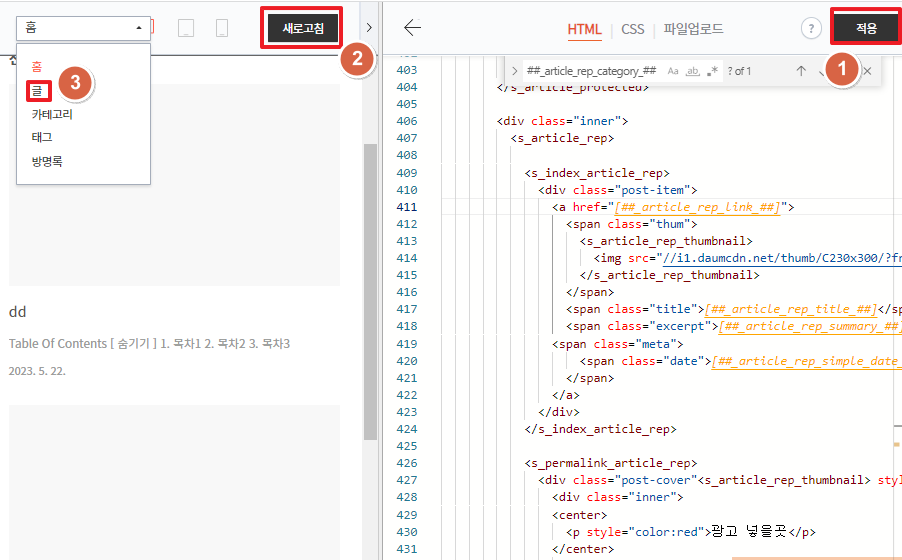
Task: Collapse preview pane with chevron arrow
Action: (369, 27)
